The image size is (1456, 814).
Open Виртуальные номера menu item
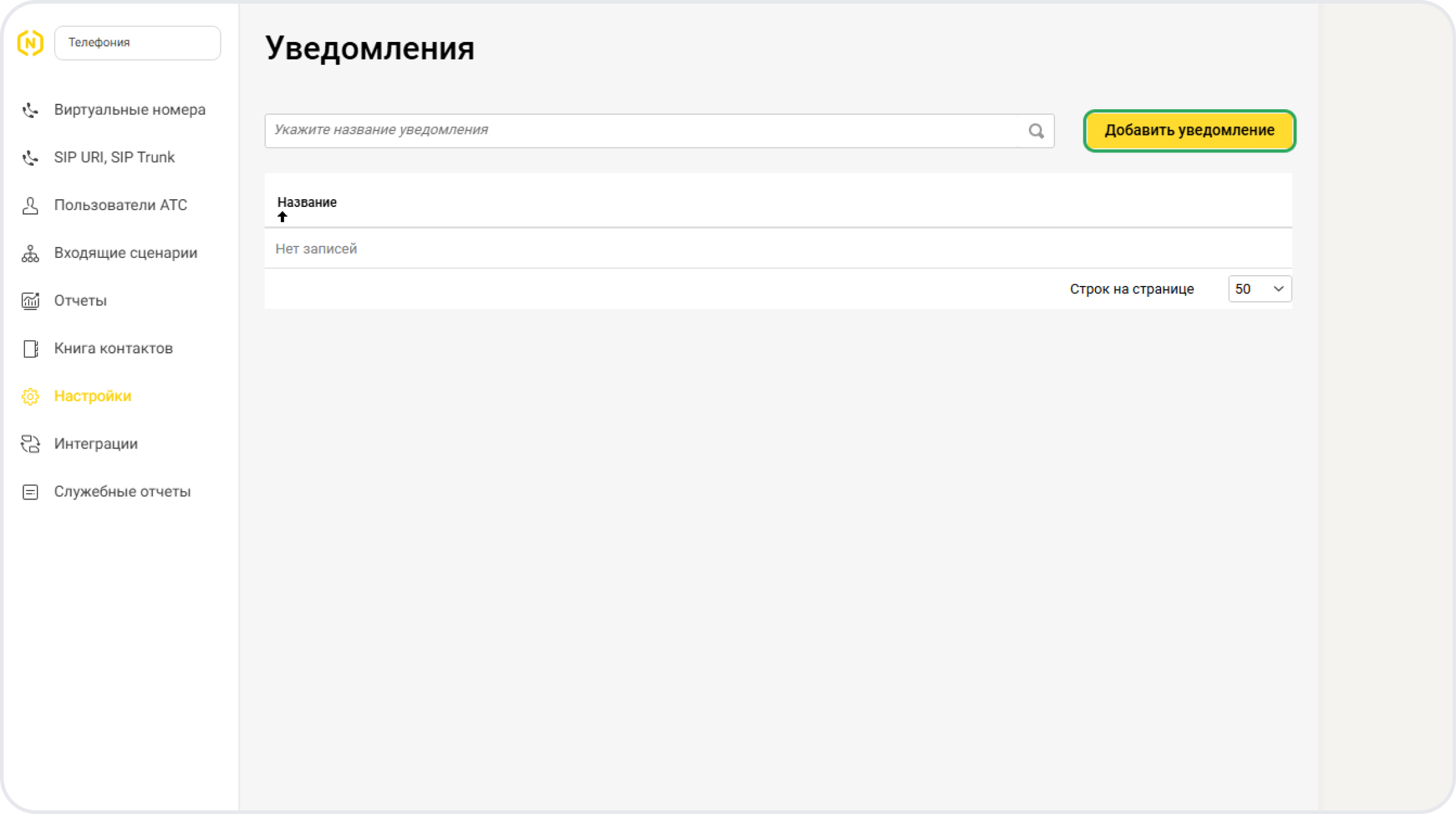point(130,110)
